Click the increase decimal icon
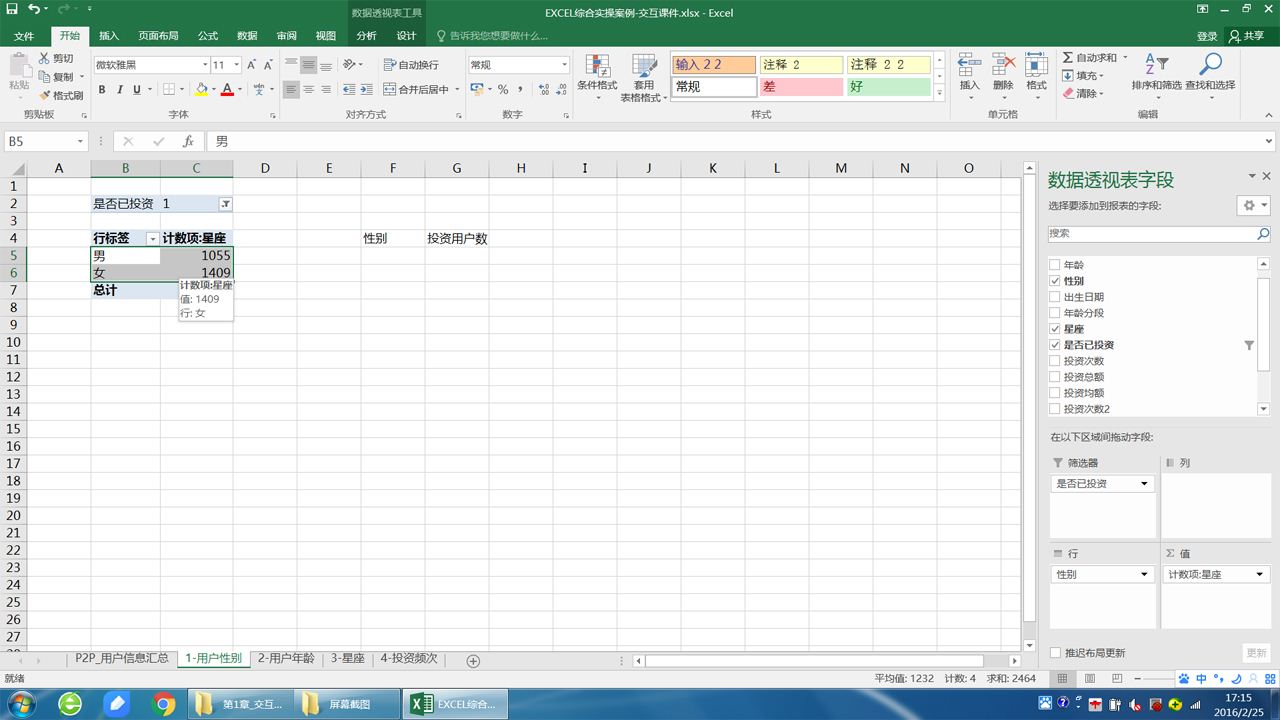This screenshot has height=720, width=1280. point(543,90)
